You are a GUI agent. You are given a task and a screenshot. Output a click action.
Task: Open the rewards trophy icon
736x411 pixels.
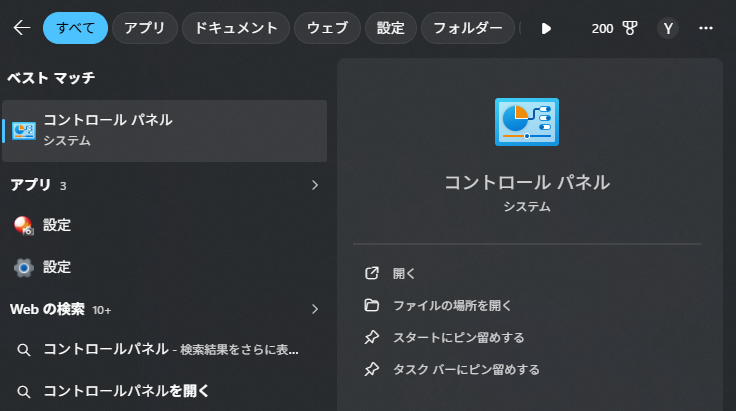[630, 29]
